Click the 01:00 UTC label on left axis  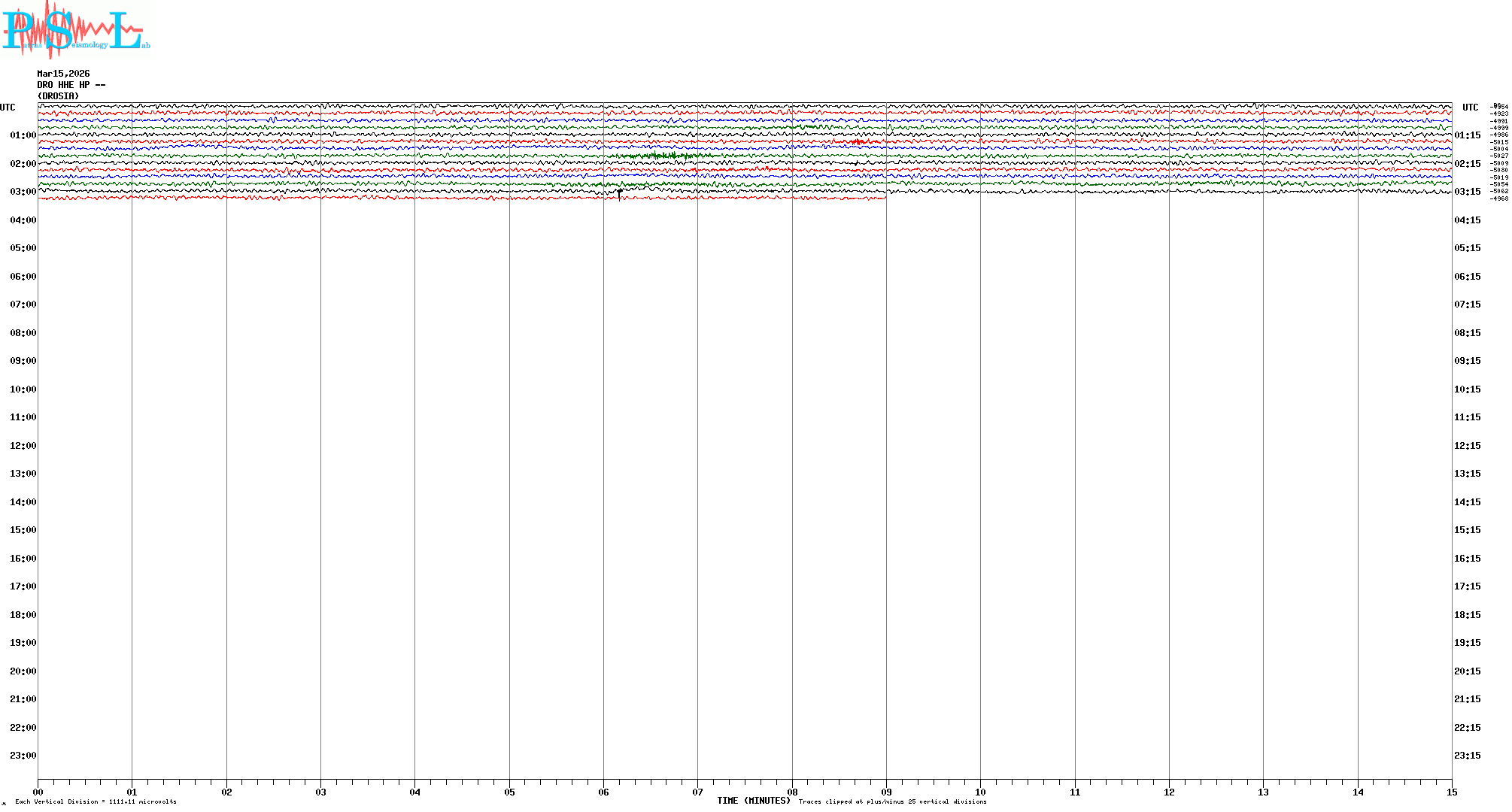coord(23,135)
